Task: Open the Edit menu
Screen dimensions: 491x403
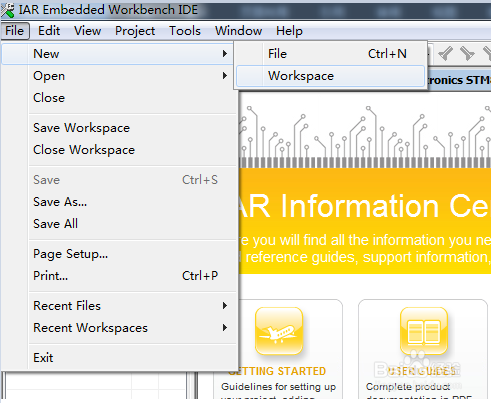Action: [x=49, y=31]
